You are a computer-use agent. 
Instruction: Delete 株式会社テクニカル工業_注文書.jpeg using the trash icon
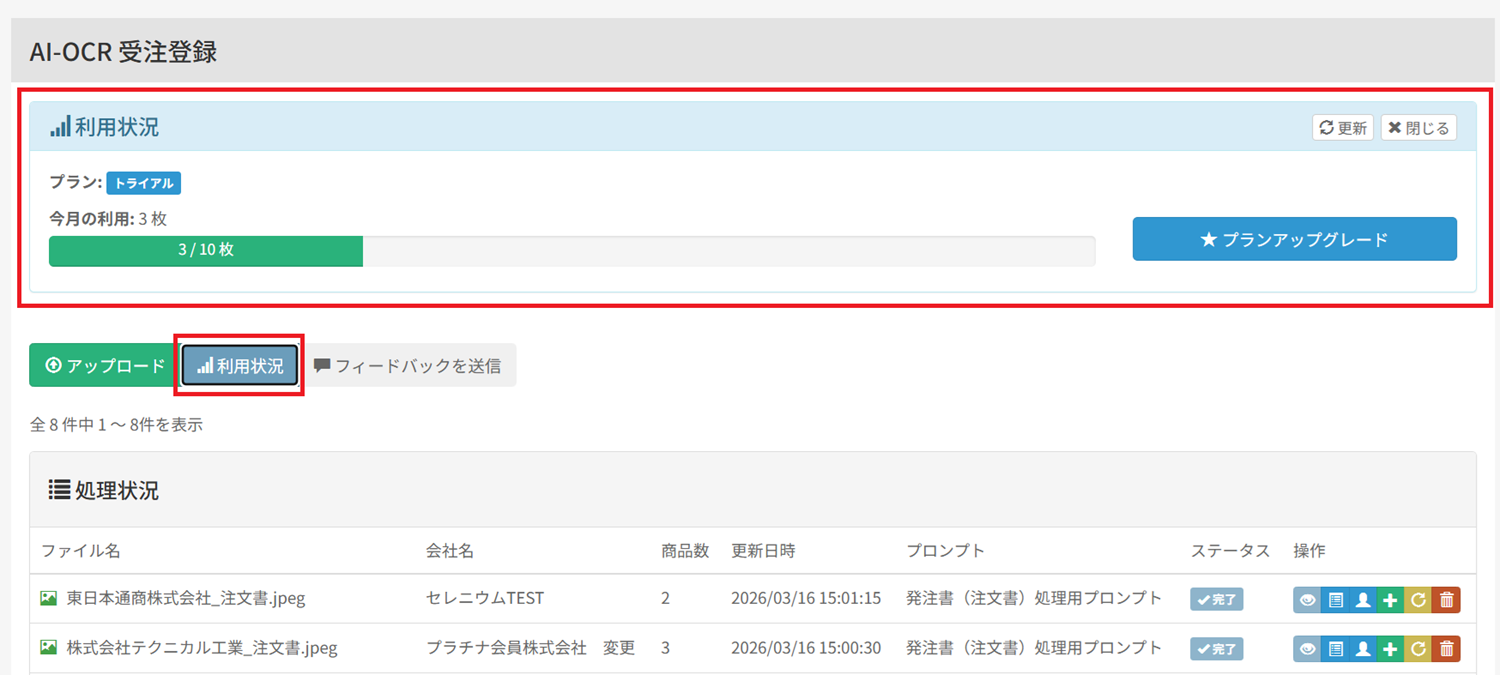[1446, 648]
